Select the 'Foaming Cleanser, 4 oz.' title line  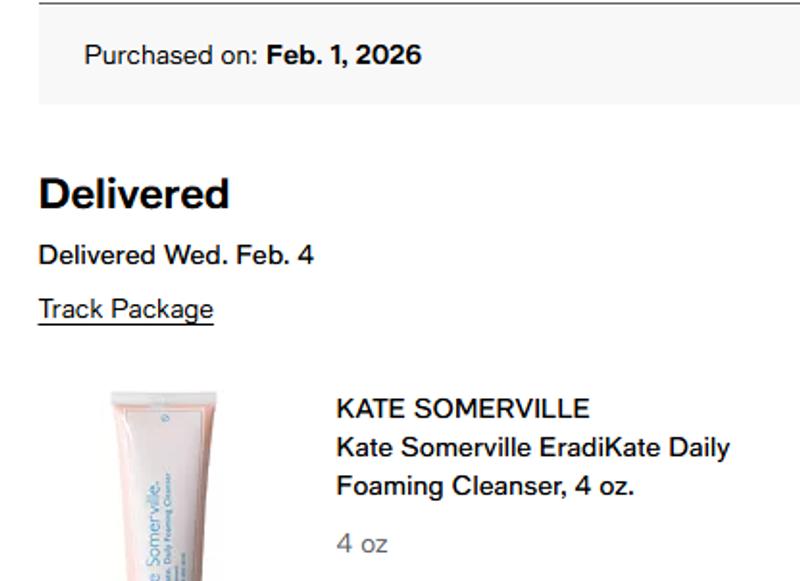click(x=485, y=486)
